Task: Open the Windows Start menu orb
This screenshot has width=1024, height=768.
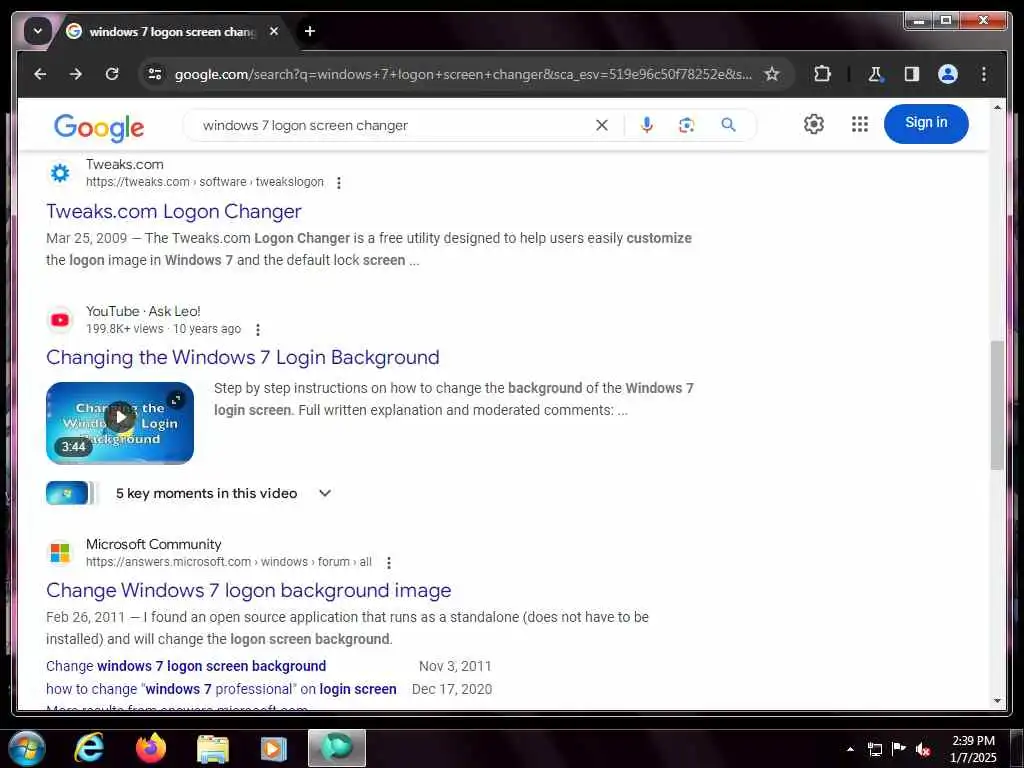Action: pos(26,748)
